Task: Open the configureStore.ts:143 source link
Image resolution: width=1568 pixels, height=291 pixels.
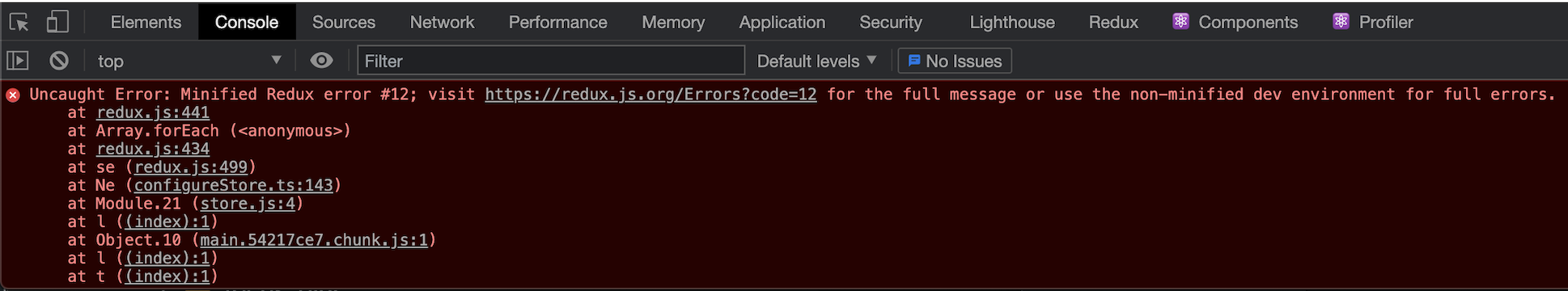Action: [234, 185]
